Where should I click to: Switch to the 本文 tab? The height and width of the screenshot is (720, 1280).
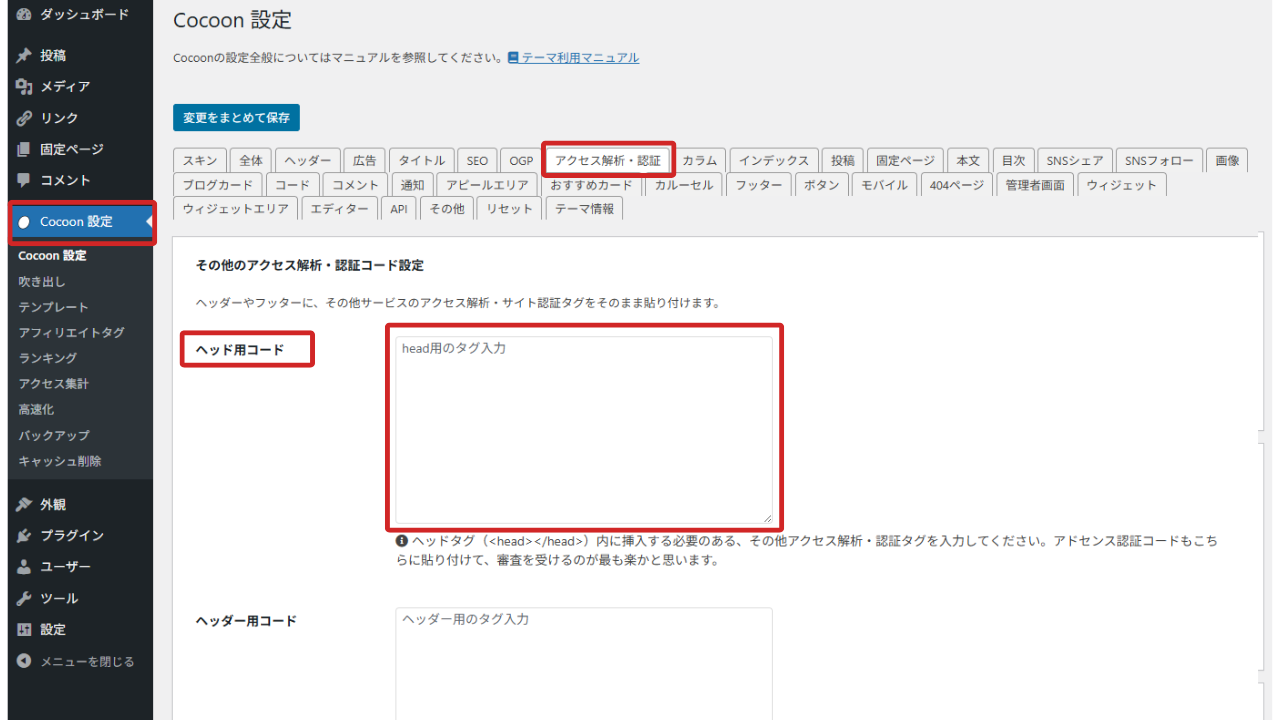[x=968, y=160]
